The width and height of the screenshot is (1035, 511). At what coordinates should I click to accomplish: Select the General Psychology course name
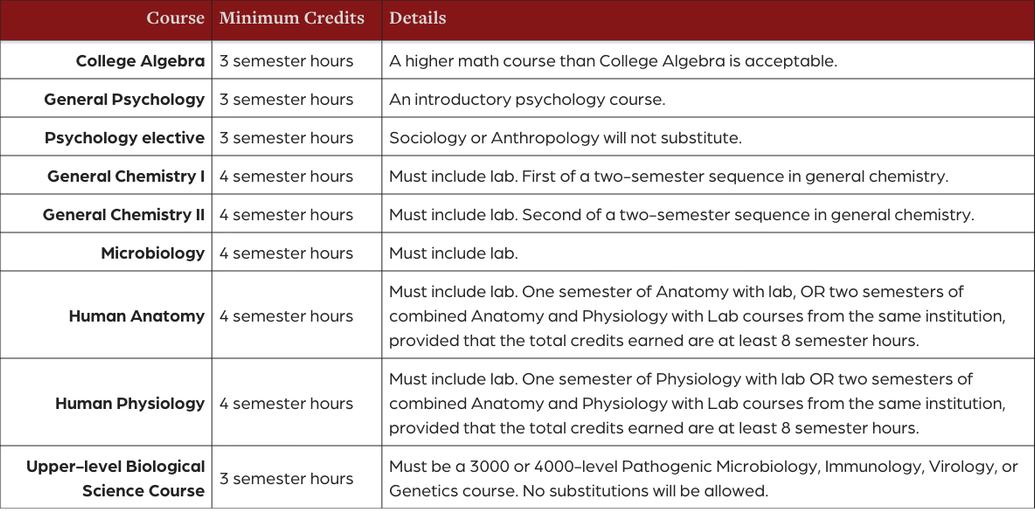coord(124,99)
